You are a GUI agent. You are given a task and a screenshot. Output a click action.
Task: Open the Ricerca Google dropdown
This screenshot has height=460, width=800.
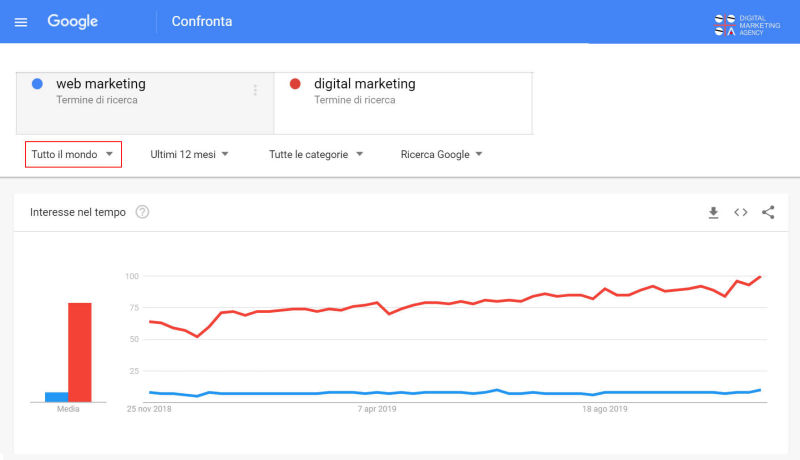[441, 154]
